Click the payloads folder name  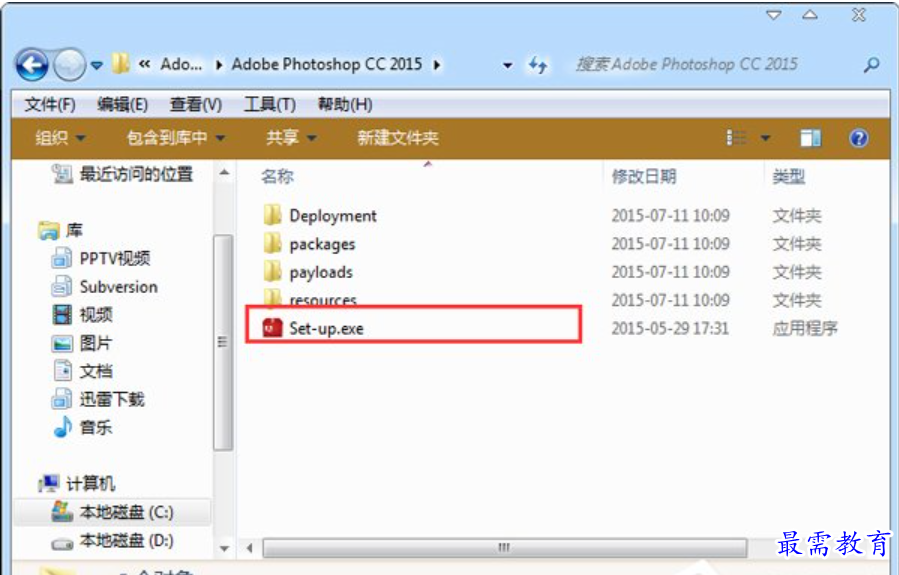[321, 272]
